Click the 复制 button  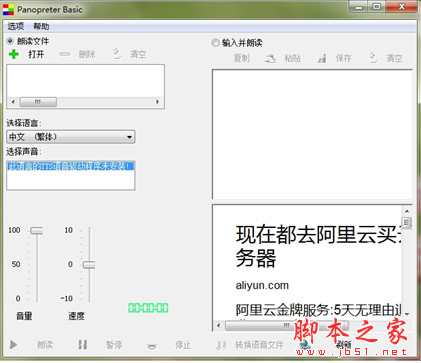coord(242,58)
